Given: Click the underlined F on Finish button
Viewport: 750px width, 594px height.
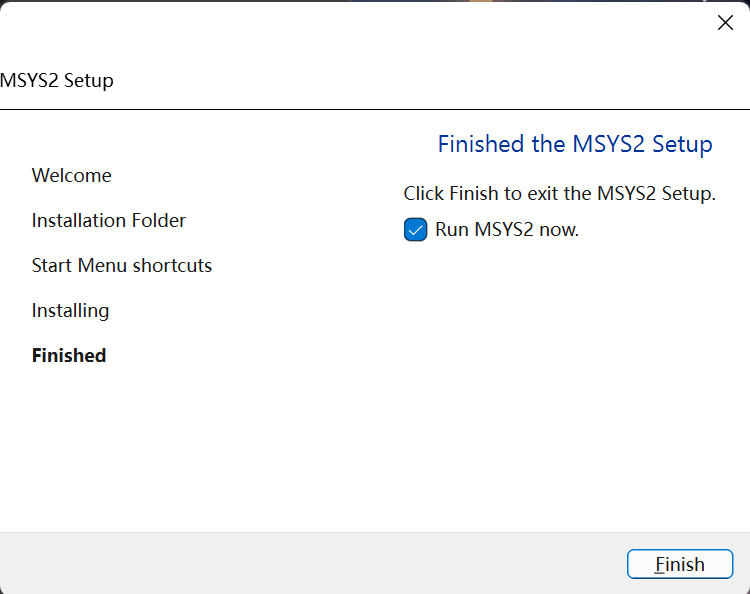Looking at the screenshot, I should (660, 565).
